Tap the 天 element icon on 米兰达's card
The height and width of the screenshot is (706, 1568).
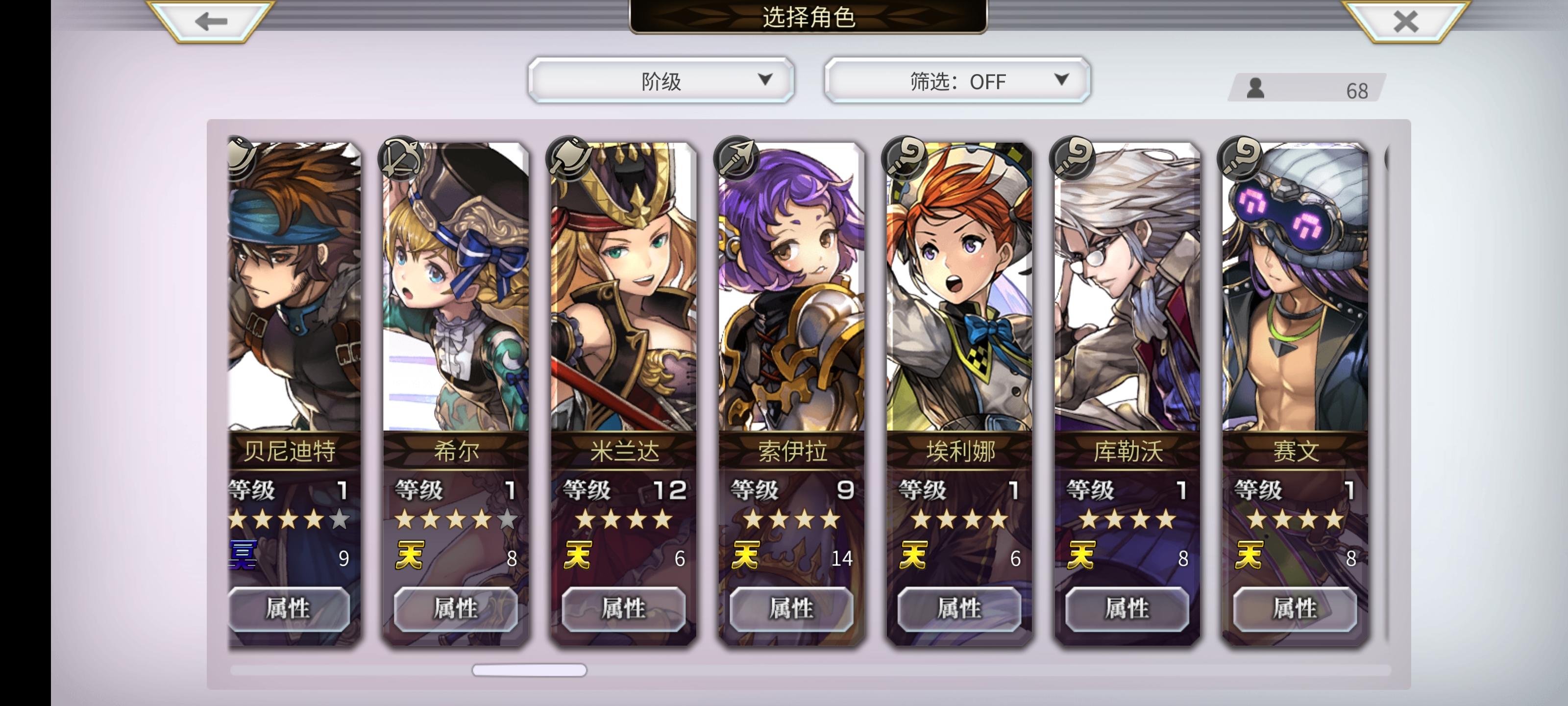[x=577, y=555]
